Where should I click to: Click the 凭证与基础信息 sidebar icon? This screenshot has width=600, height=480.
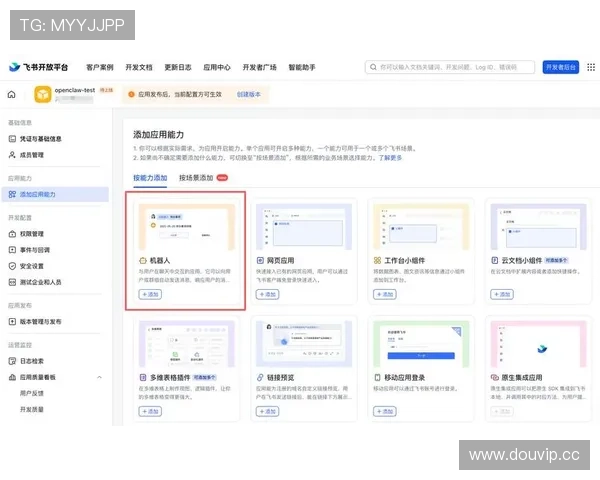(x=12, y=139)
